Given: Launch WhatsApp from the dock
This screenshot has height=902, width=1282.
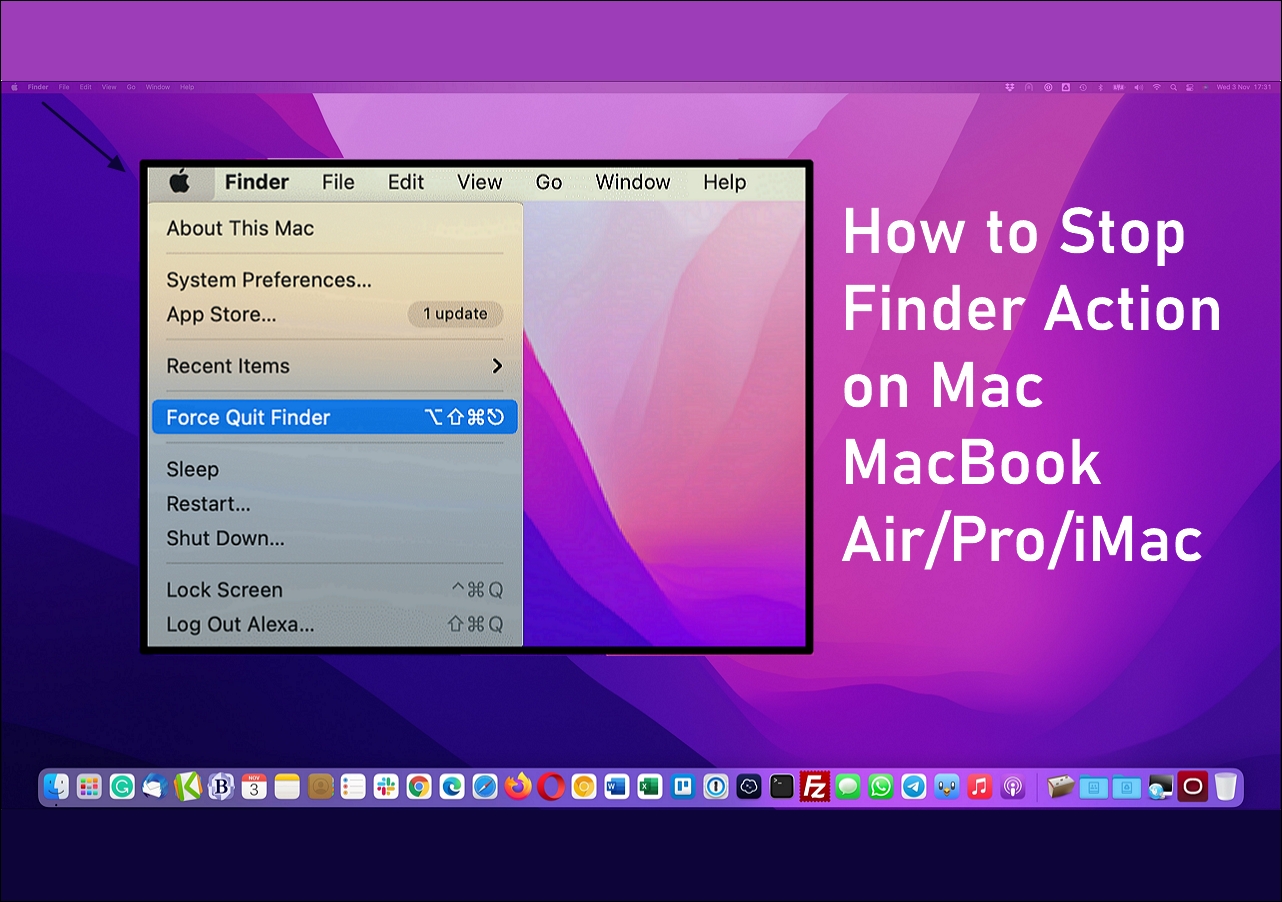Looking at the screenshot, I should [881, 787].
